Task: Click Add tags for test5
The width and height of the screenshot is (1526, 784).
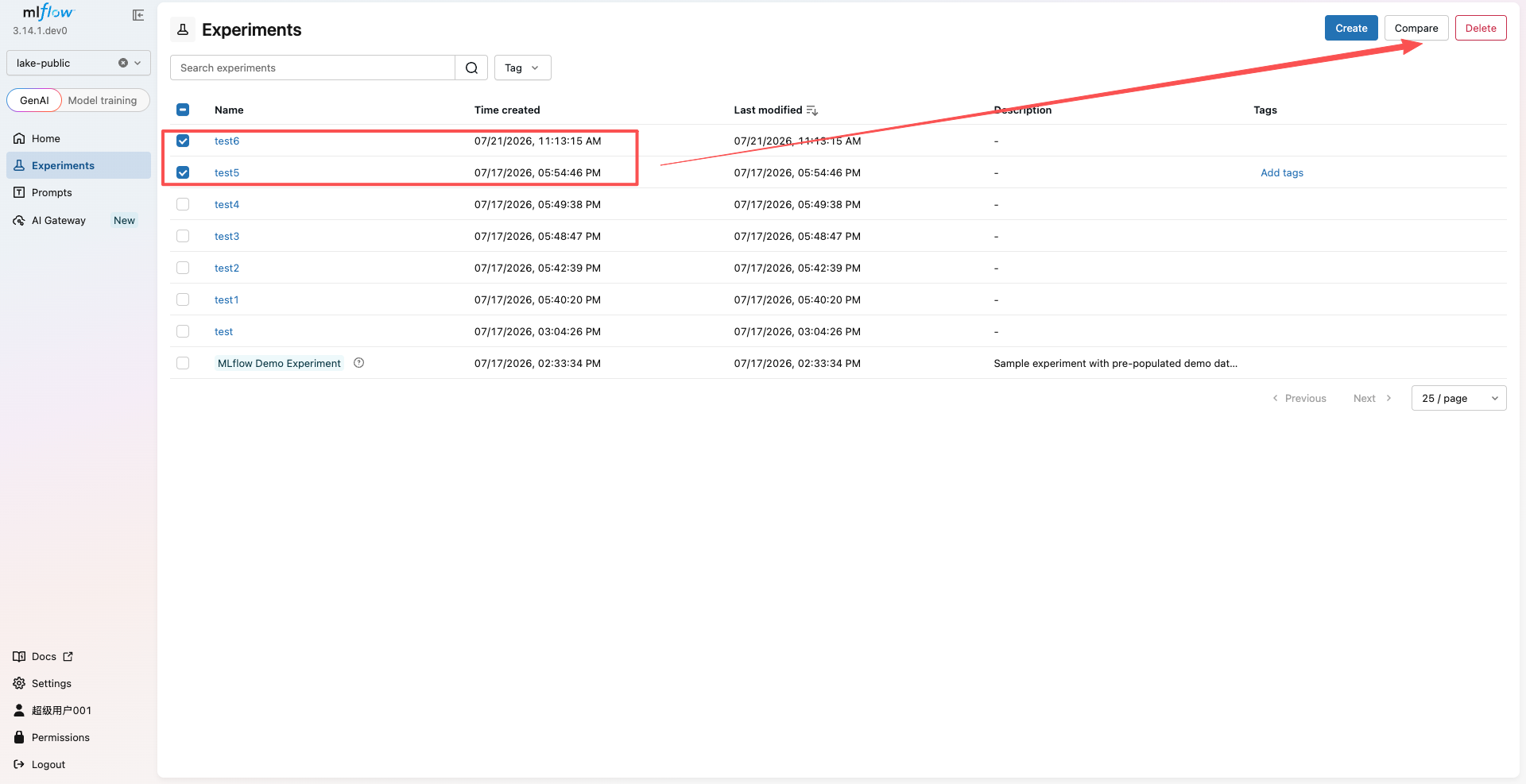Action: [1281, 172]
